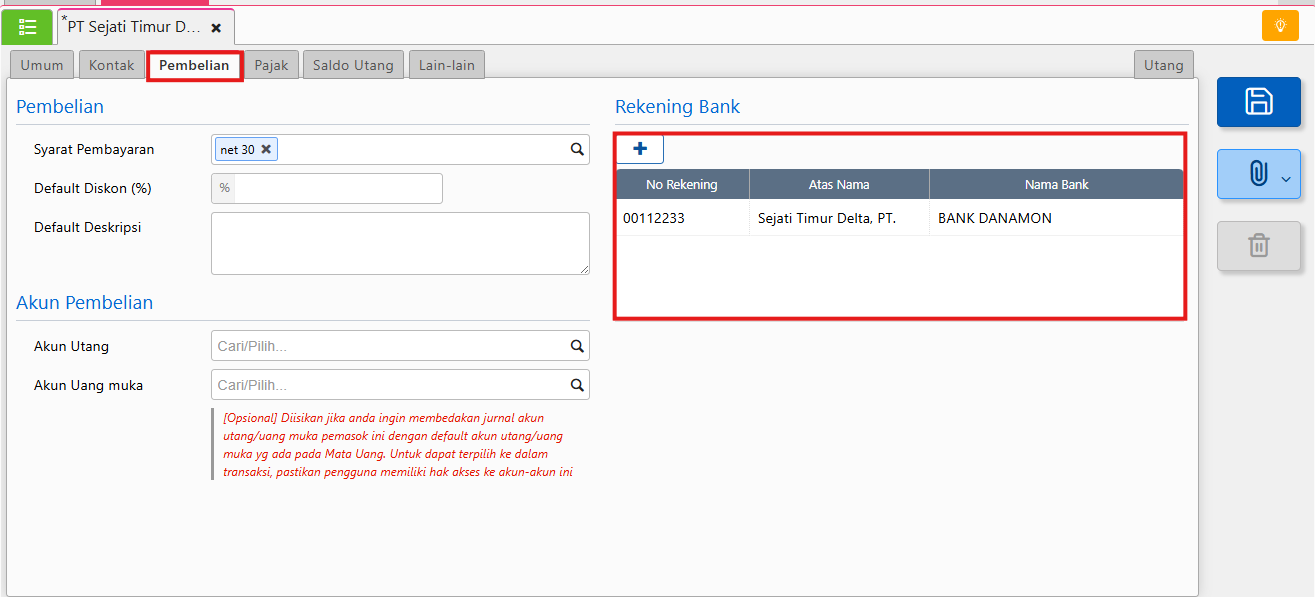This screenshot has height=597, width=1315.
Task: Add a bank account with plus icon
Action: click(x=640, y=149)
